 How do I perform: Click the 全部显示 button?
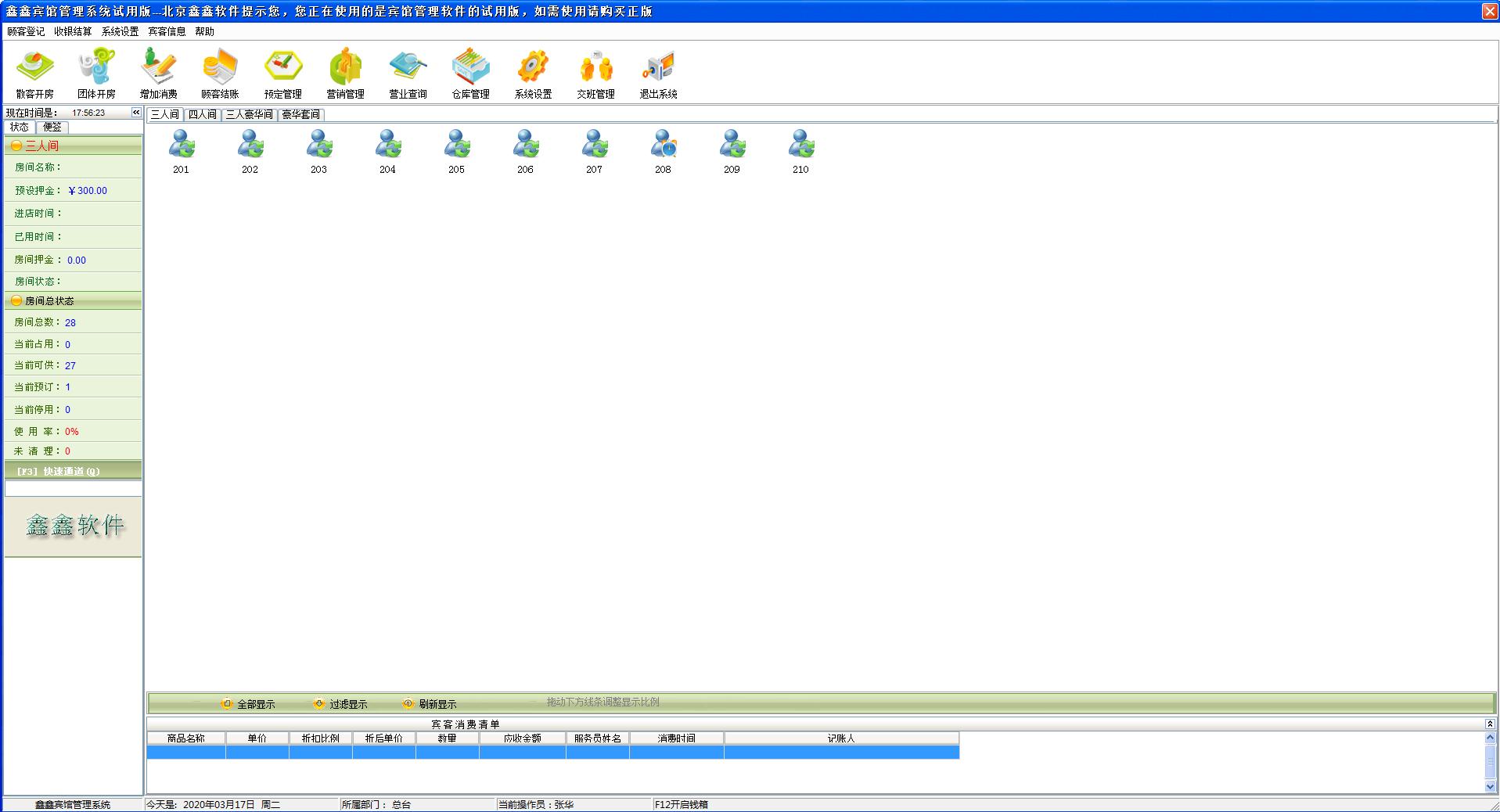[249, 704]
